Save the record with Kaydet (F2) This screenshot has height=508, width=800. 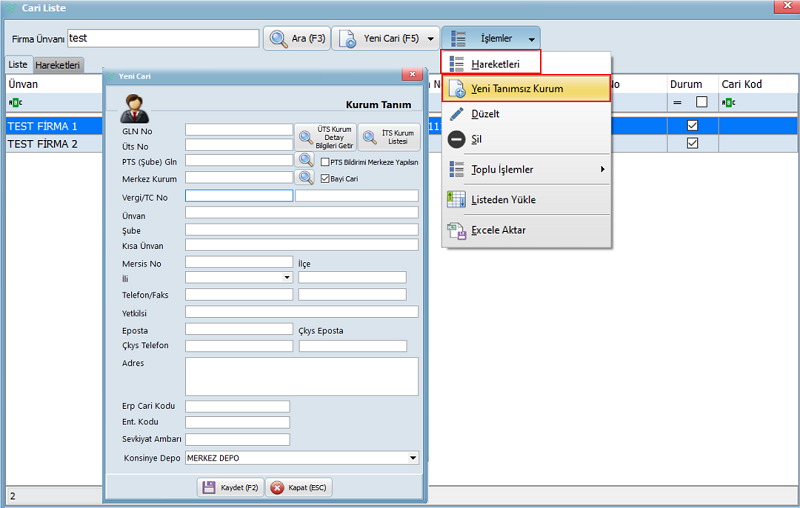coord(230,487)
